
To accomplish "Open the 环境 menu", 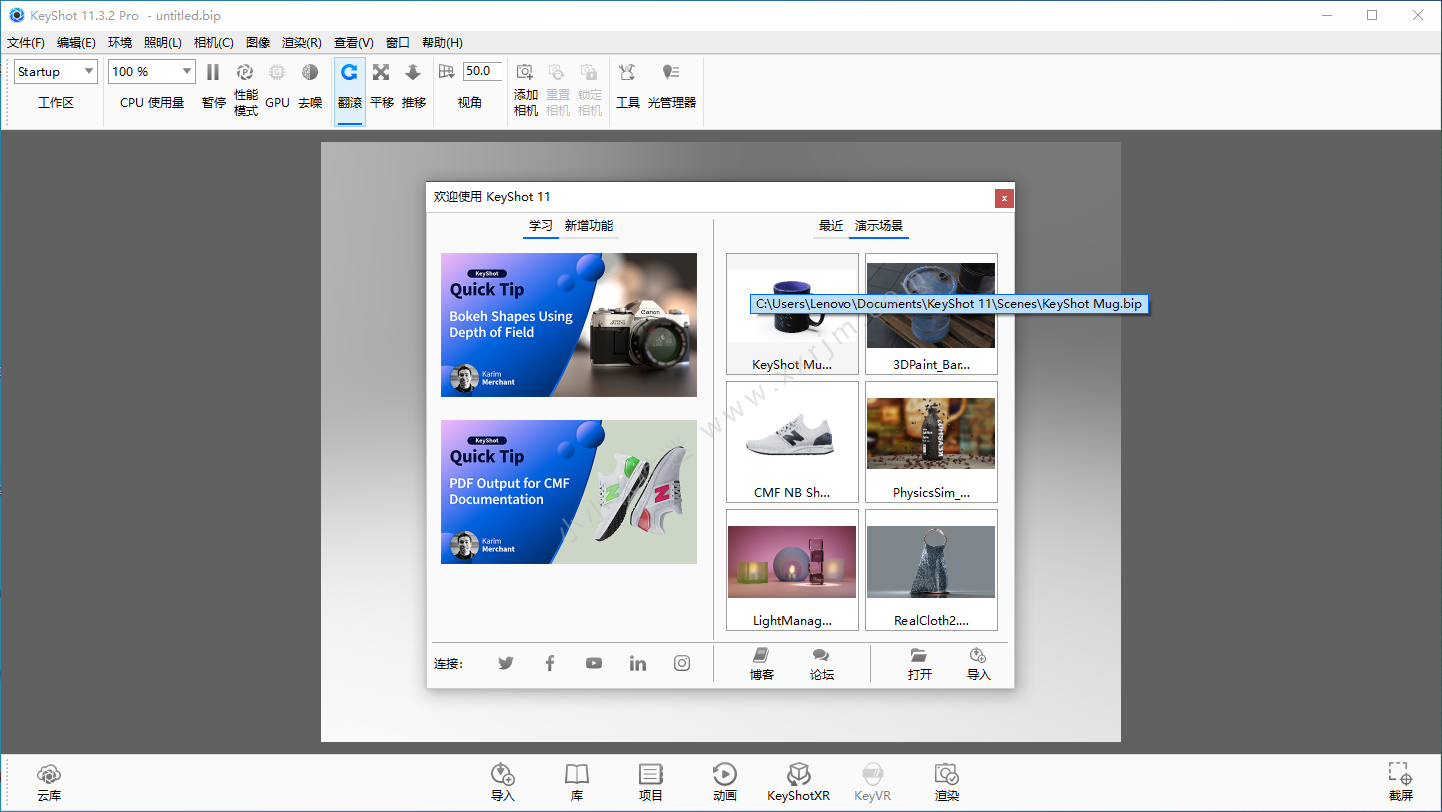I will (120, 42).
